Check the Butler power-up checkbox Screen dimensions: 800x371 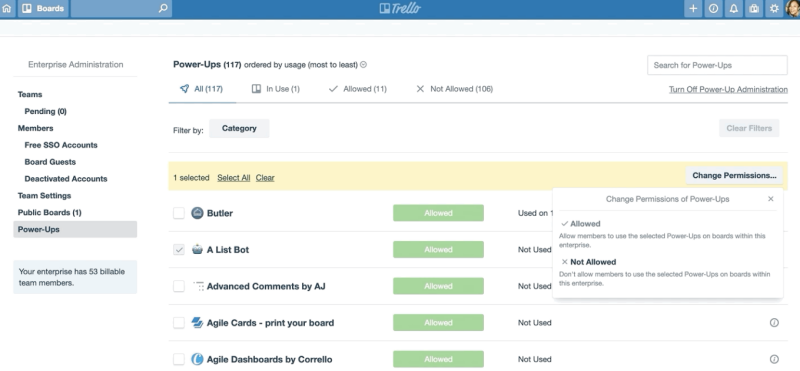[x=179, y=213]
